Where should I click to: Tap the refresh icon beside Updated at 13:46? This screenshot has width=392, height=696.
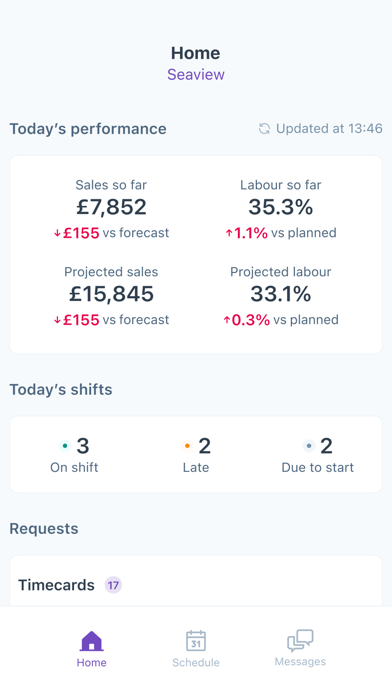264,129
